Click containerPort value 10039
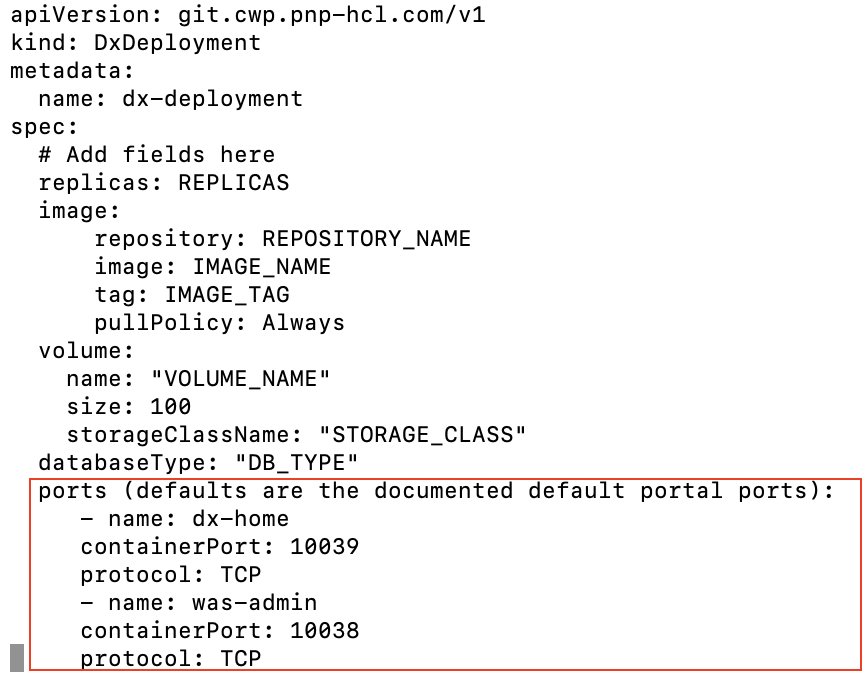867x676 pixels. click(324, 547)
